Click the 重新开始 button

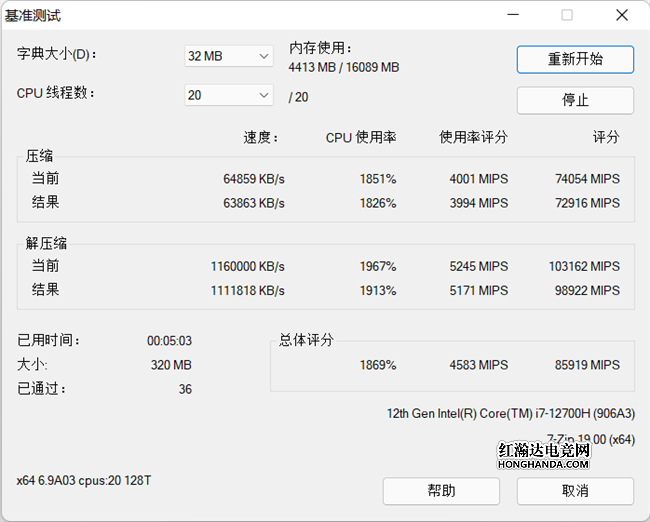[x=575, y=59]
